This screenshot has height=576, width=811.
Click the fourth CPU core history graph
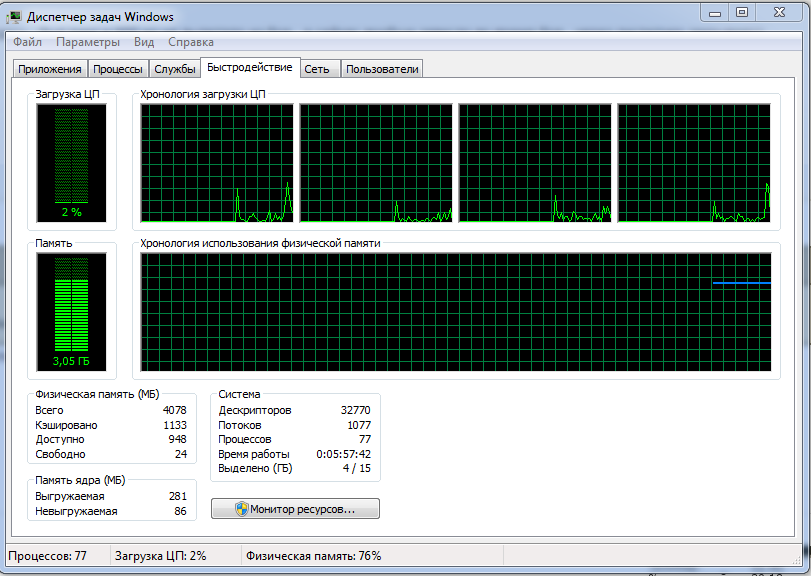click(x=694, y=163)
